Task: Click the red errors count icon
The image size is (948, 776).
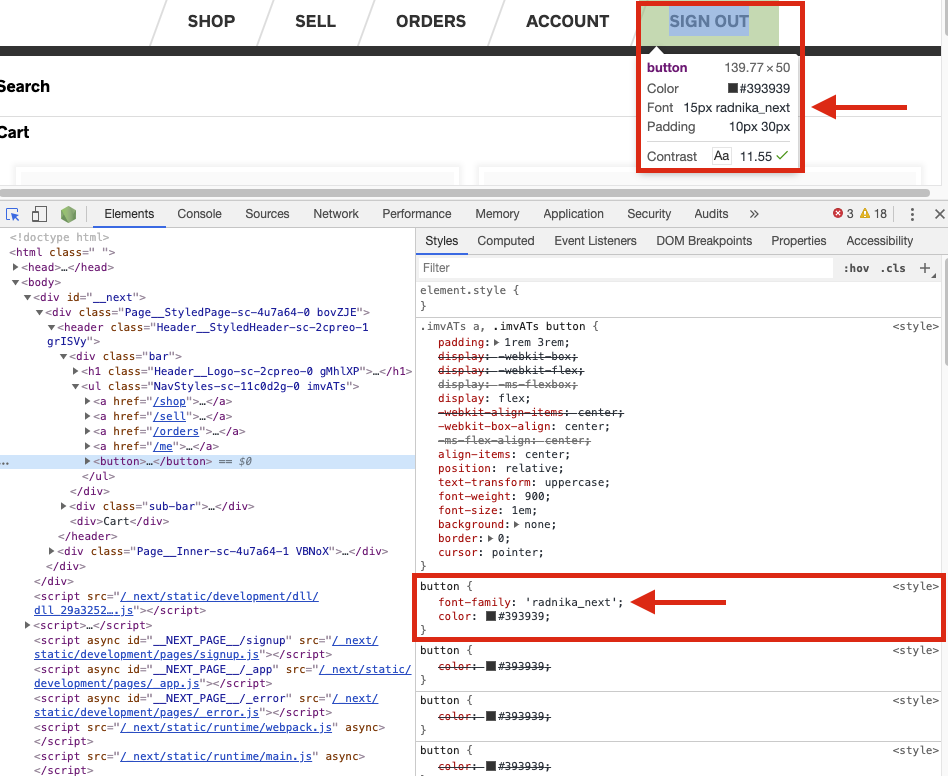Action: click(x=838, y=213)
